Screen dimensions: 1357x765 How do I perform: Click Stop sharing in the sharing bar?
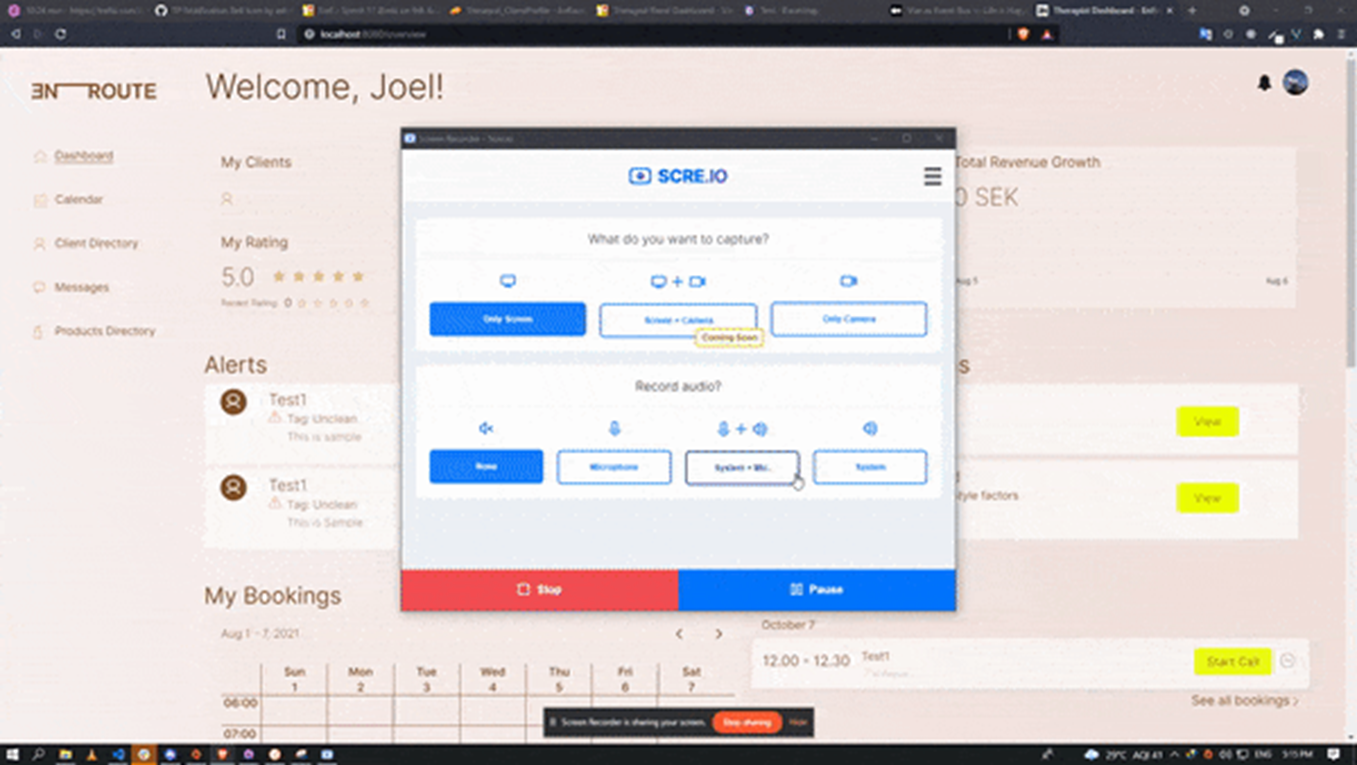[747, 722]
